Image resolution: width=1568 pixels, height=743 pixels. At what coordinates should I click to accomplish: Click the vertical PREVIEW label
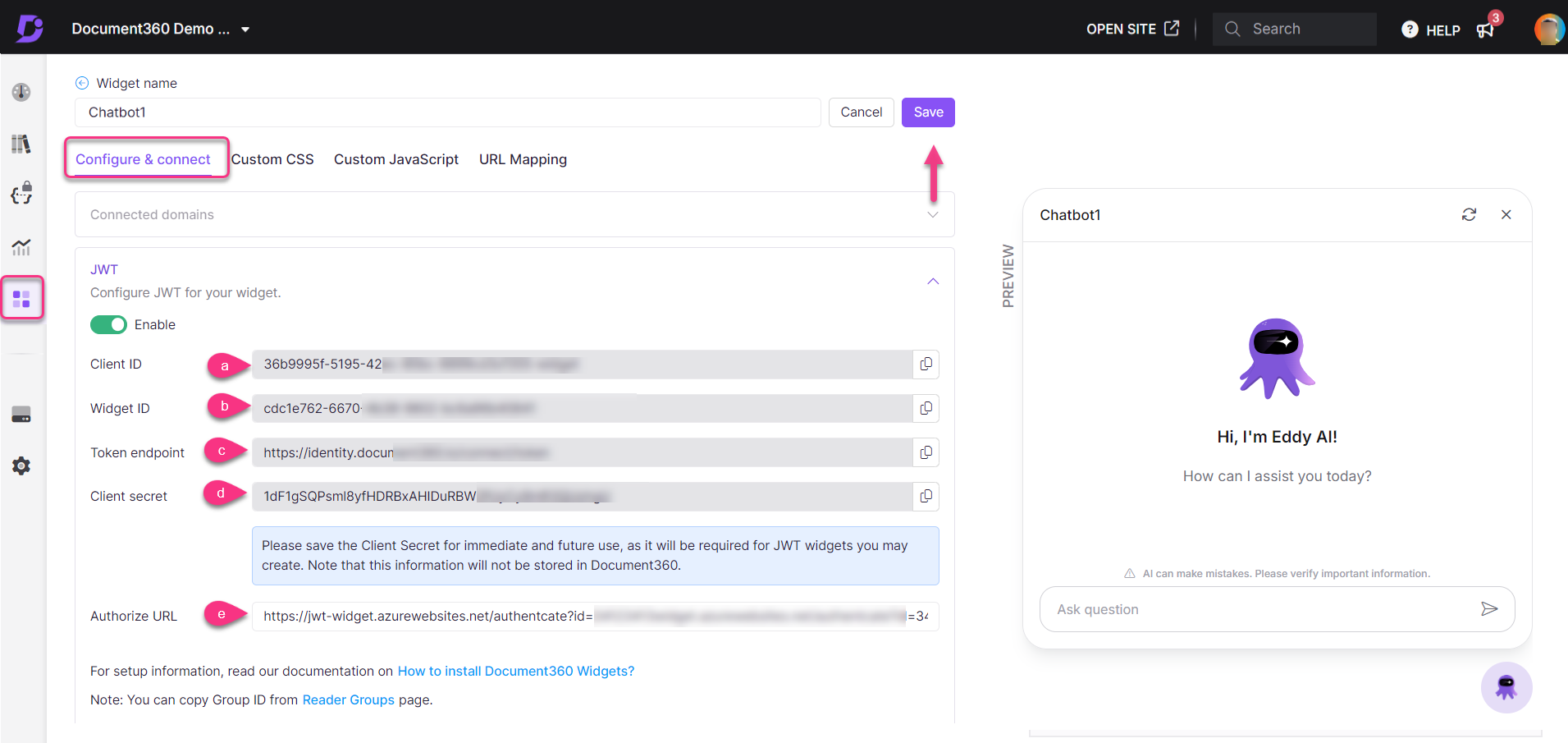pos(1008,276)
